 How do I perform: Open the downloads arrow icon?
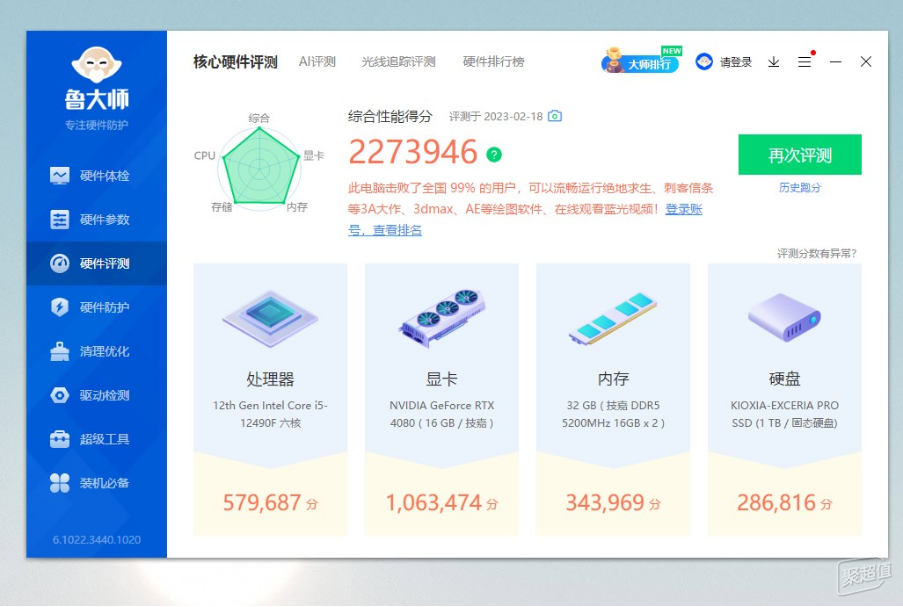click(773, 62)
